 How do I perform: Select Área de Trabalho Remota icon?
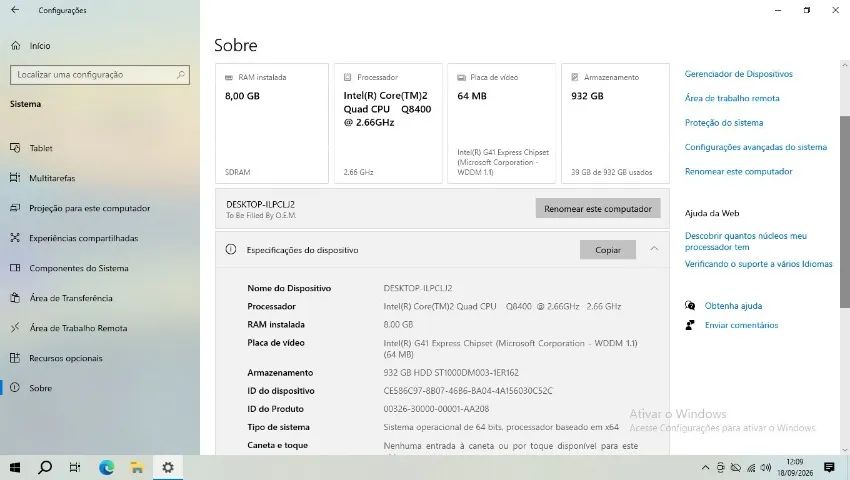[x=15, y=328]
